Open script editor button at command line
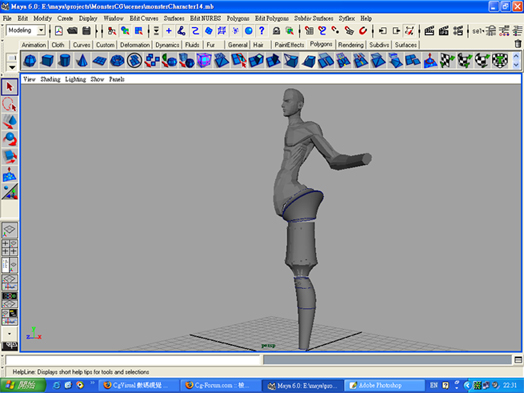 518,360
